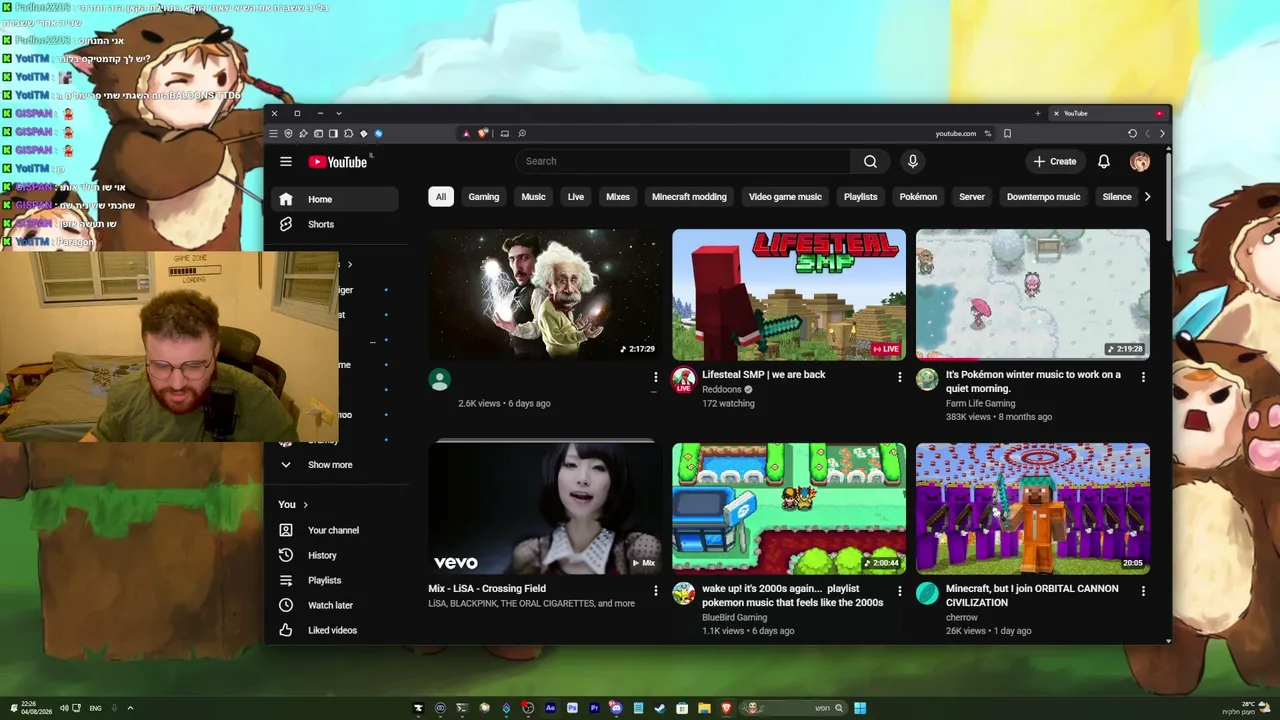The image size is (1280, 720).
Task: Click the YouTube logo
Action: pyautogui.click(x=338, y=162)
